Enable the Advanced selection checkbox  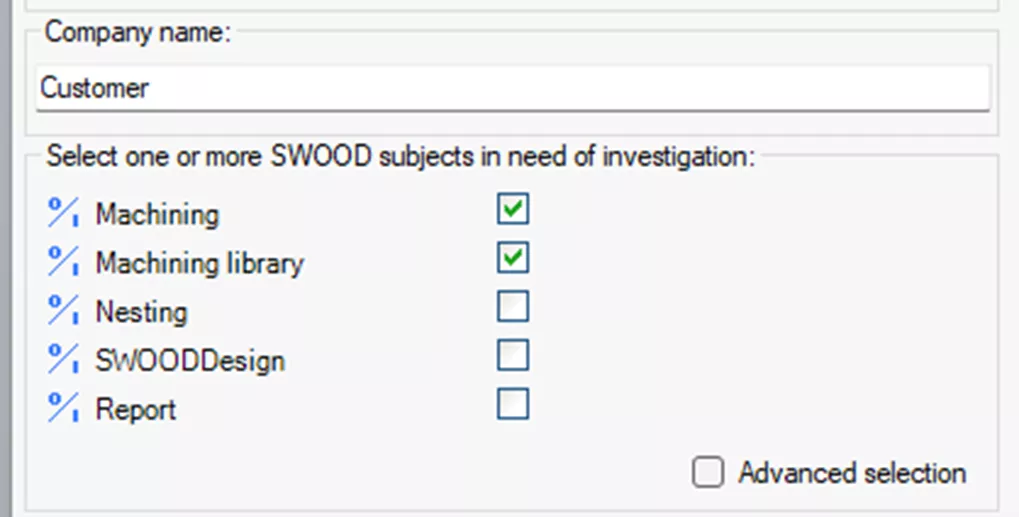tap(708, 473)
